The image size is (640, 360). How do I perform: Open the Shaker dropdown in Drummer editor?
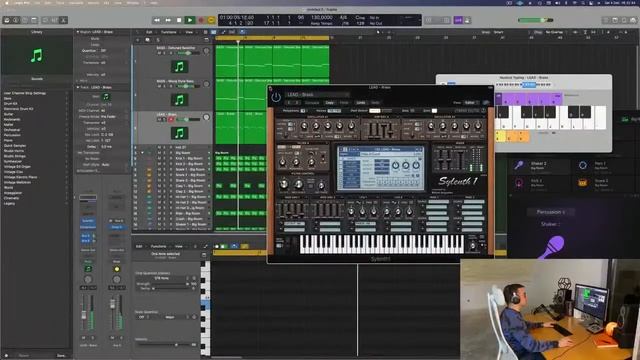point(551,224)
